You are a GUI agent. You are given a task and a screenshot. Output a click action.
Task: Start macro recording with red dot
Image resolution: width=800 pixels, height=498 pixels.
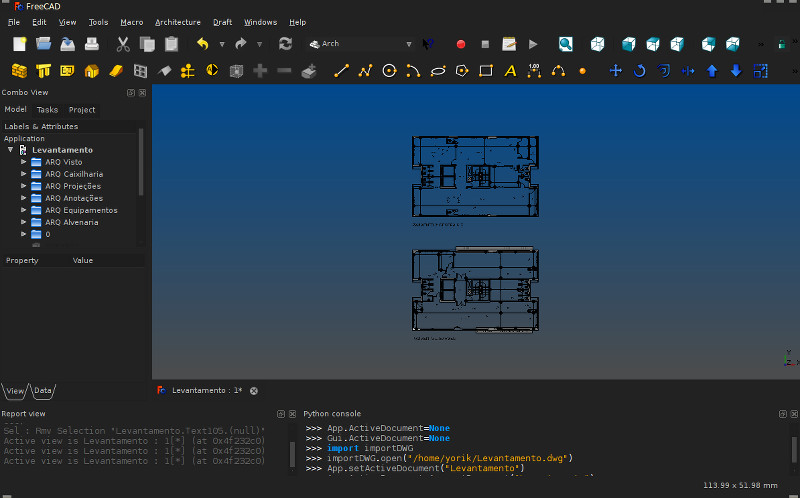461,44
